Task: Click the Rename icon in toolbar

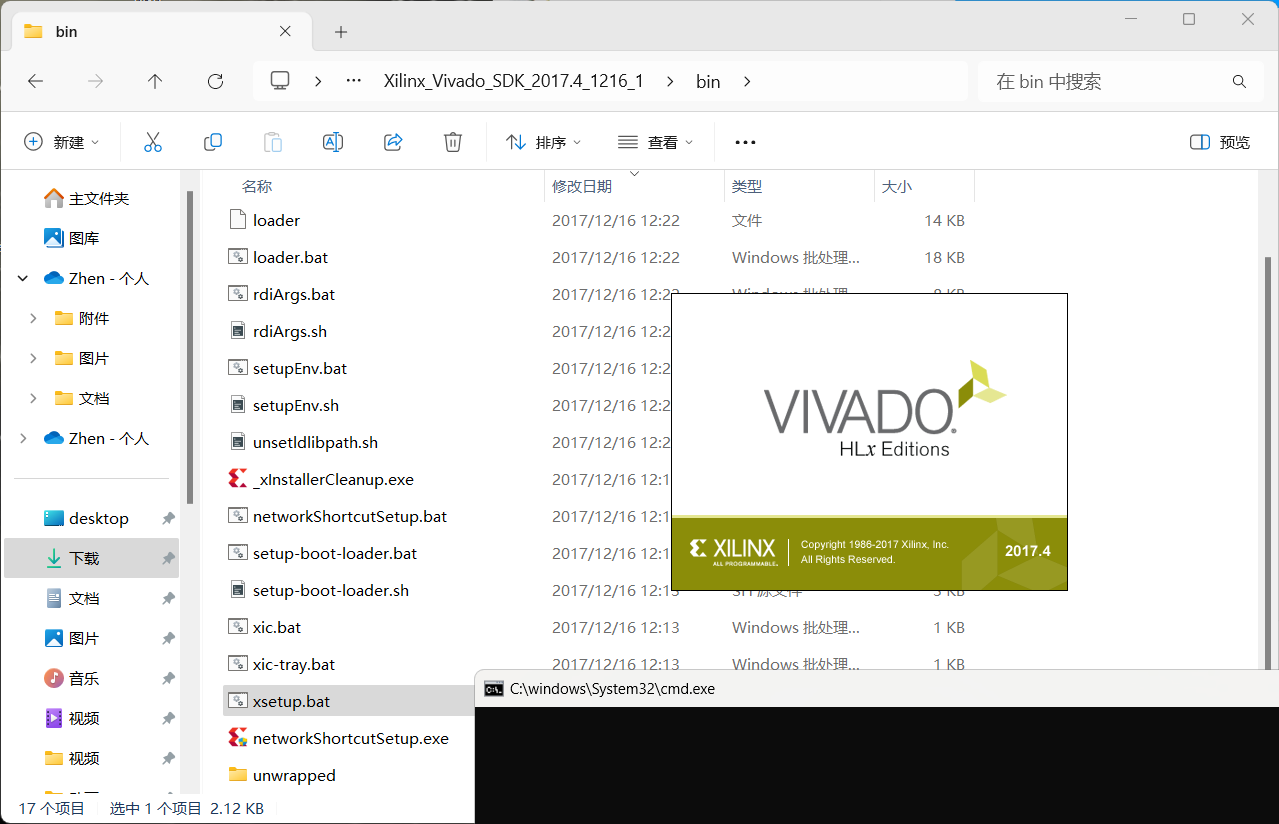Action: click(333, 142)
